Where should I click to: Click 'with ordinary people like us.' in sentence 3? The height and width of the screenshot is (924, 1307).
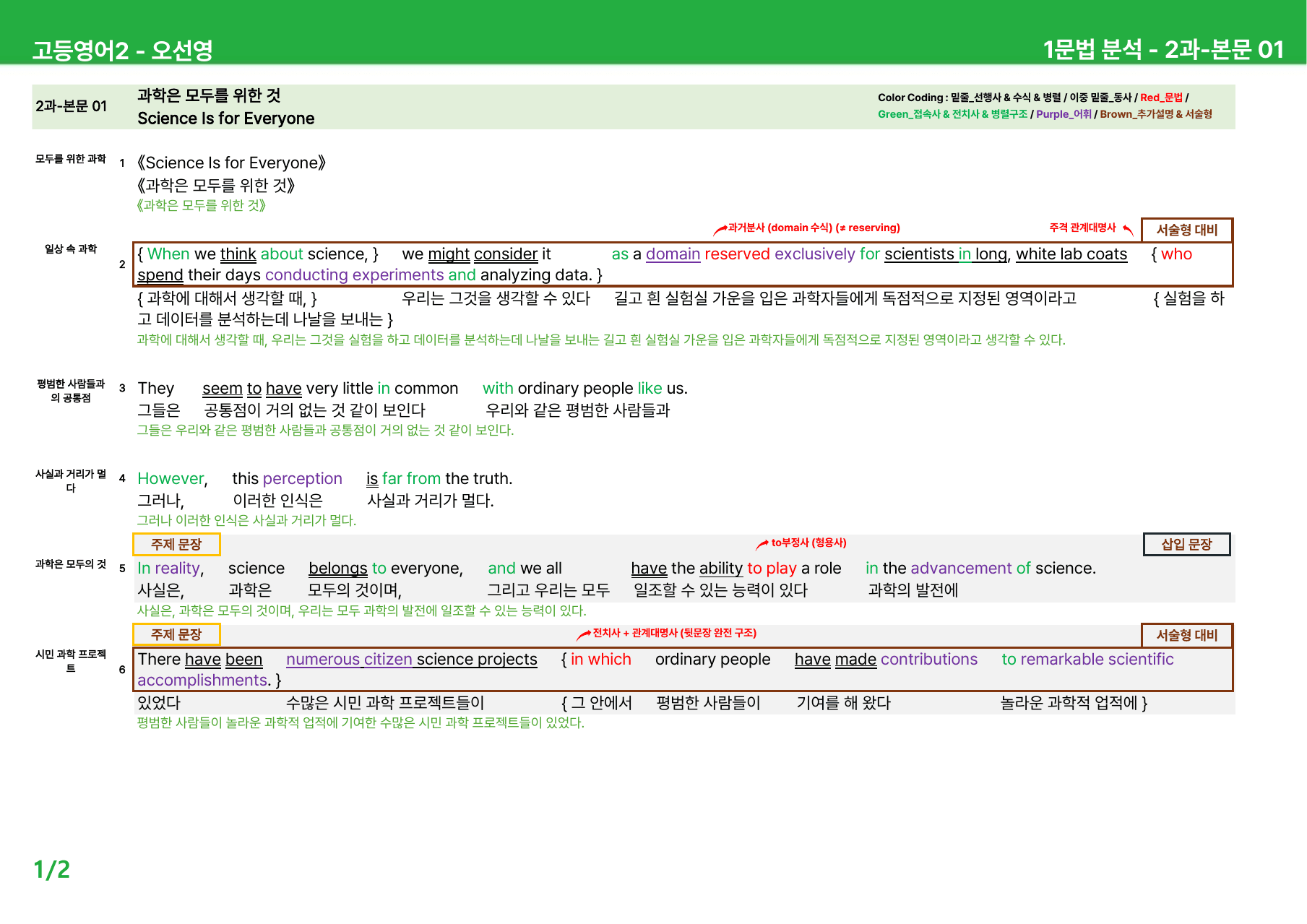coord(585,389)
